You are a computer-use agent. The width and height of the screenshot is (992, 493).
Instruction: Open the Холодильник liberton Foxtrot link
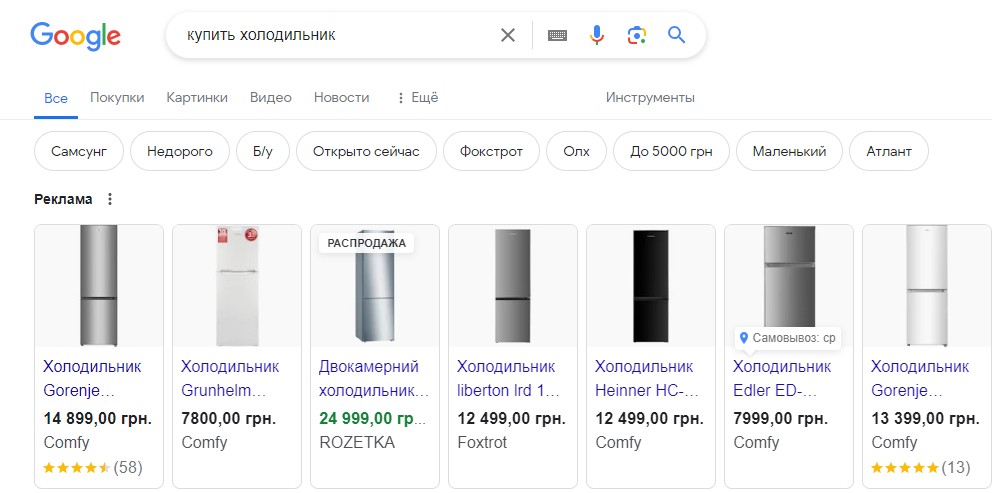[507, 378]
